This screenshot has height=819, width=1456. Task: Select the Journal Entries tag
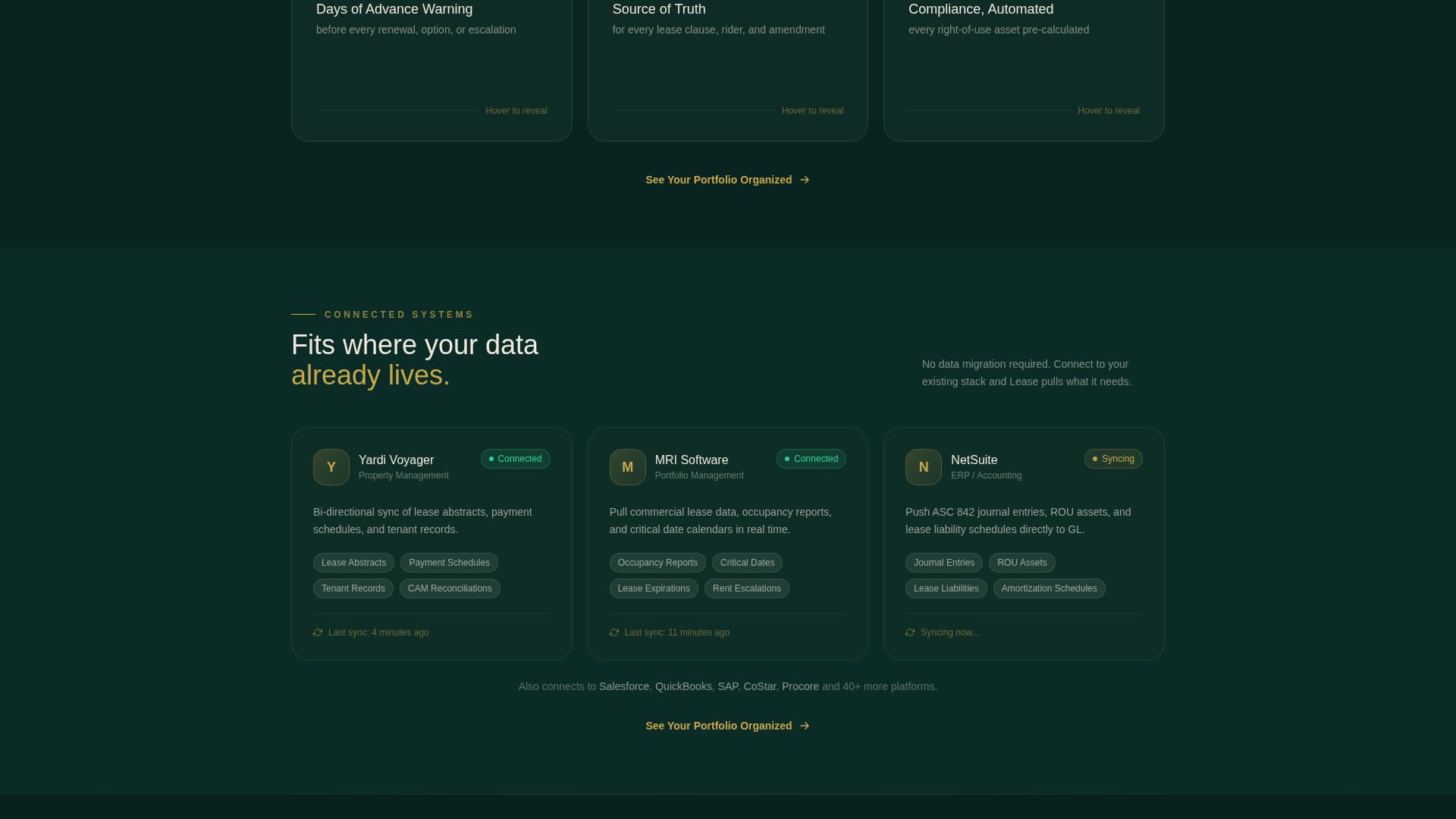coord(944,563)
